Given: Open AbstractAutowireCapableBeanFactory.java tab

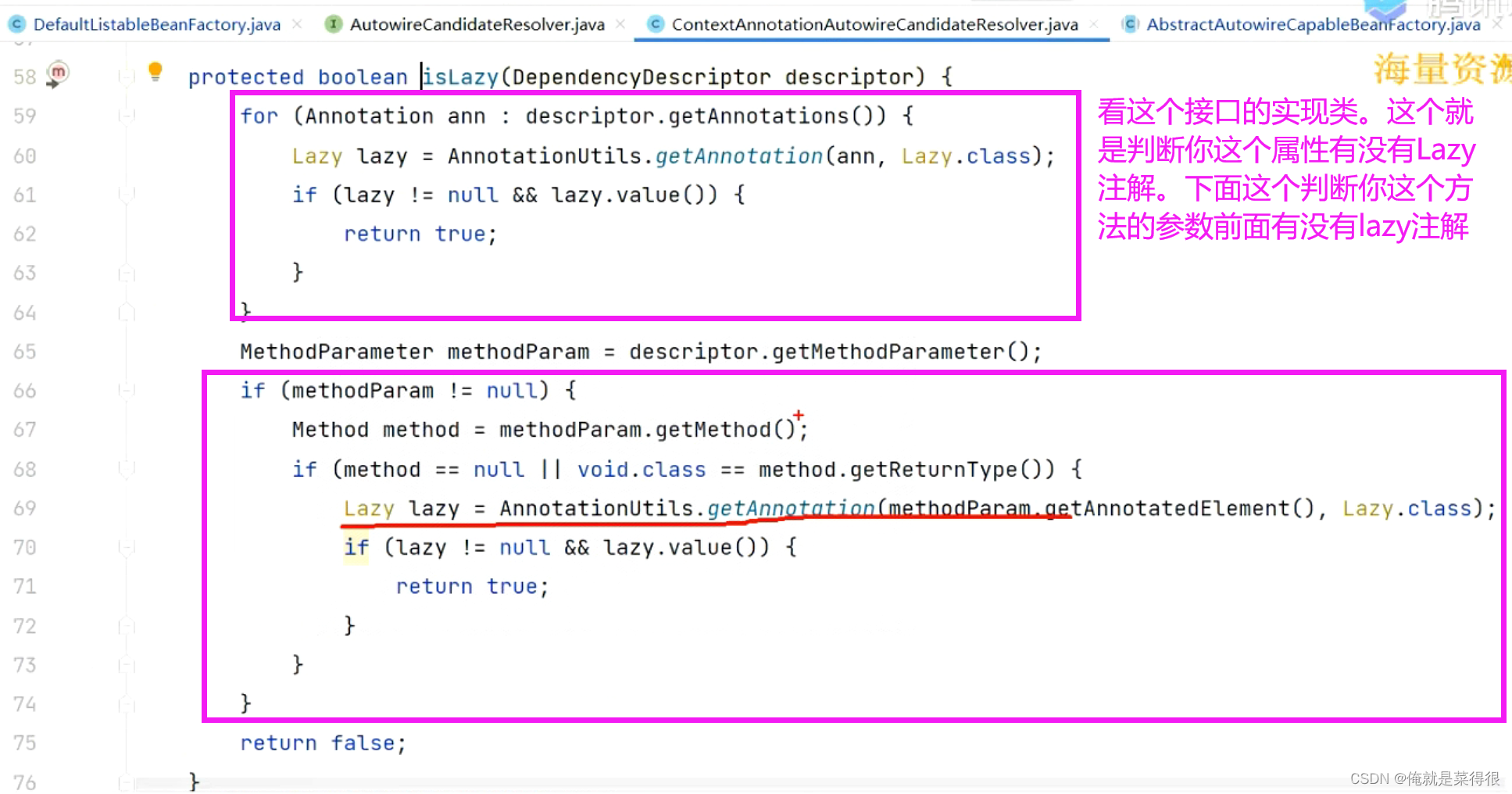Looking at the screenshot, I should (1313, 24).
